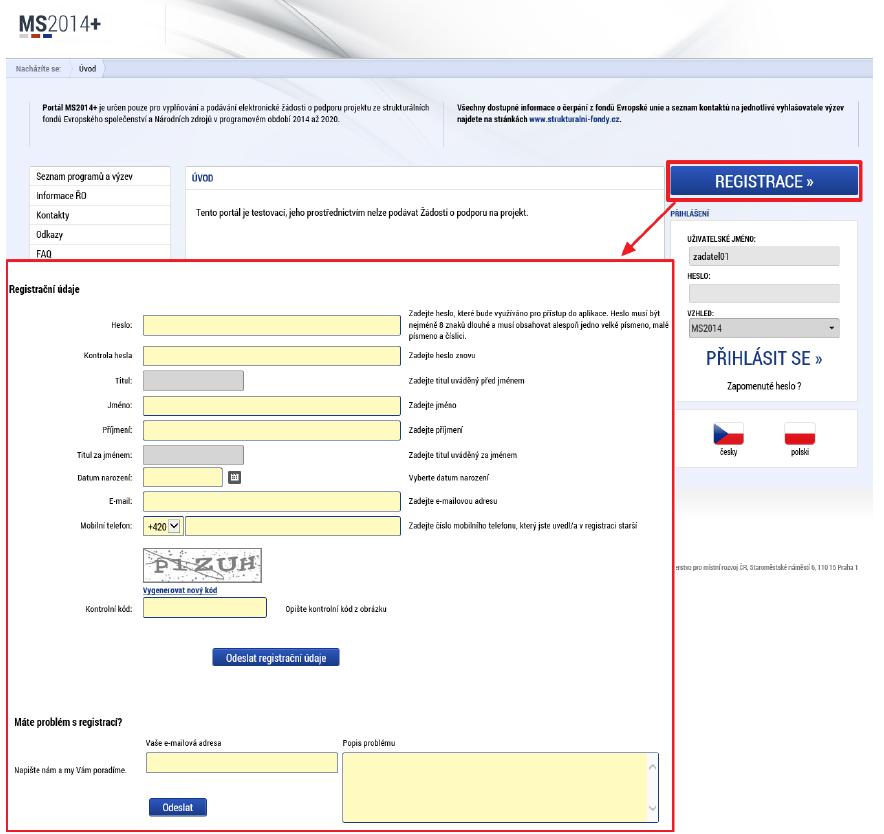Screen dimensions: 884x834
Task: Switch language to polski flag
Action: 799,434
